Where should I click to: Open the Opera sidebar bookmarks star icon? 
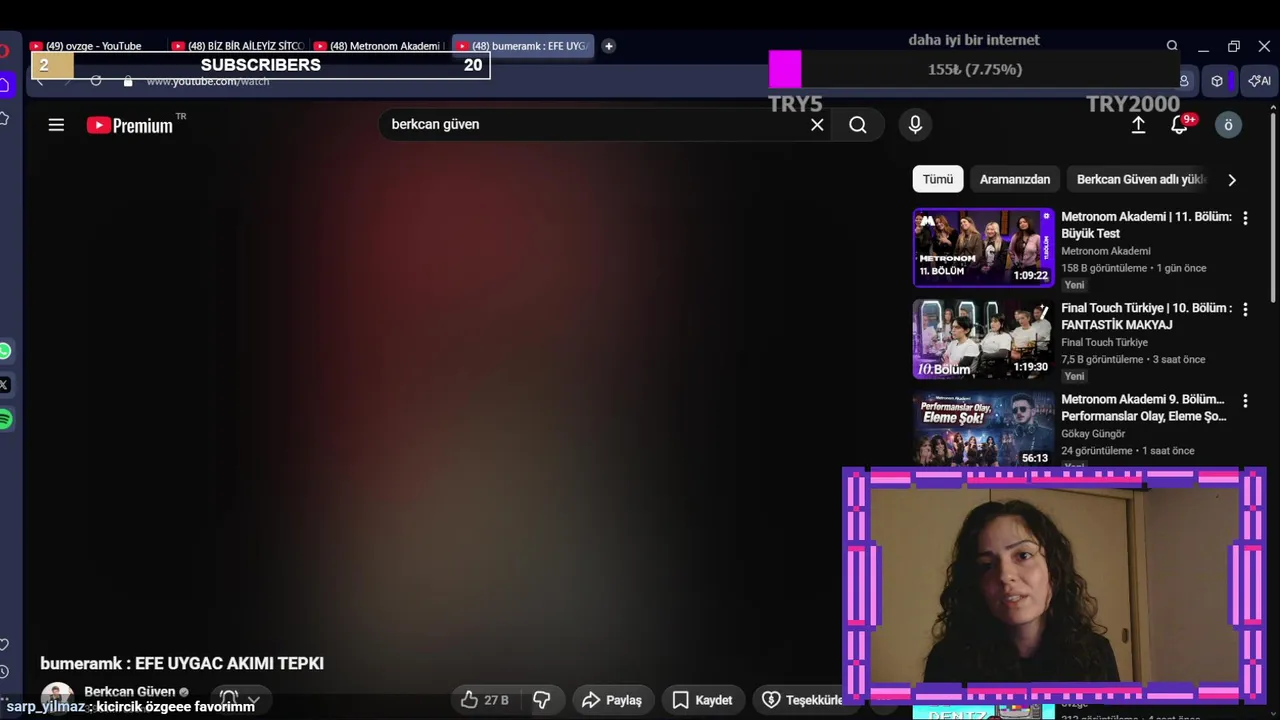4,118
